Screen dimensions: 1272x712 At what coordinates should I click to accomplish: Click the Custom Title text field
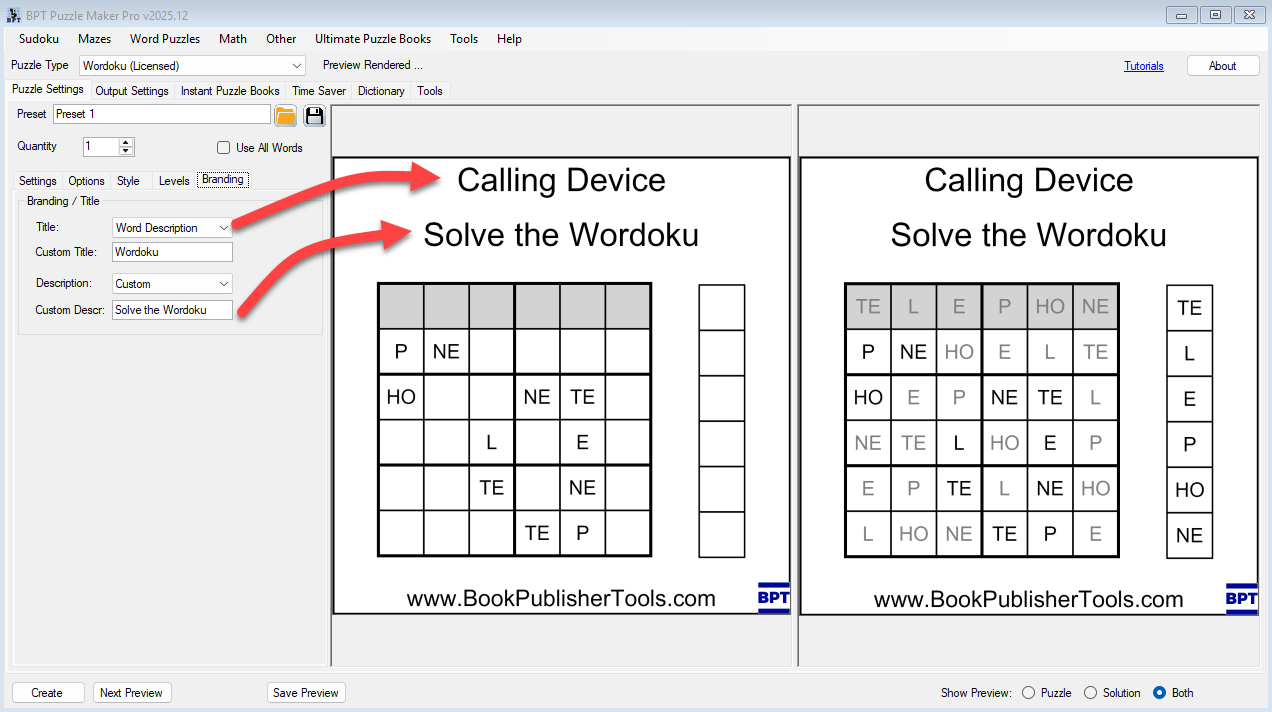172,252
